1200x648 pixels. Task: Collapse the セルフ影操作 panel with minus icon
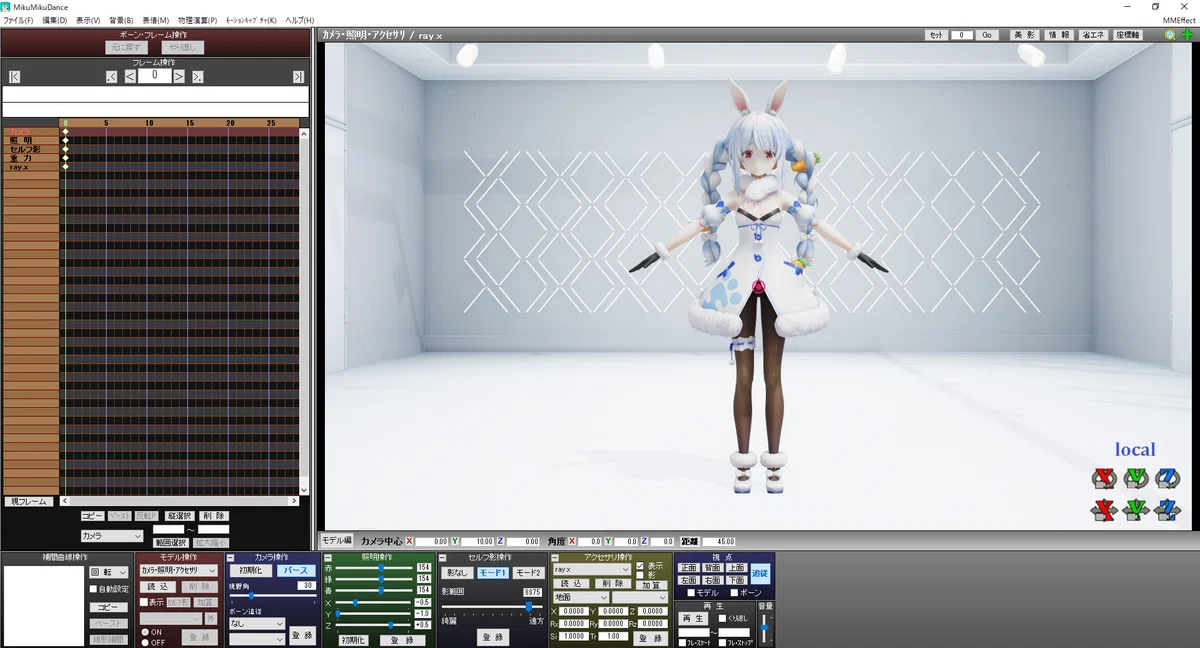(442, 557)
